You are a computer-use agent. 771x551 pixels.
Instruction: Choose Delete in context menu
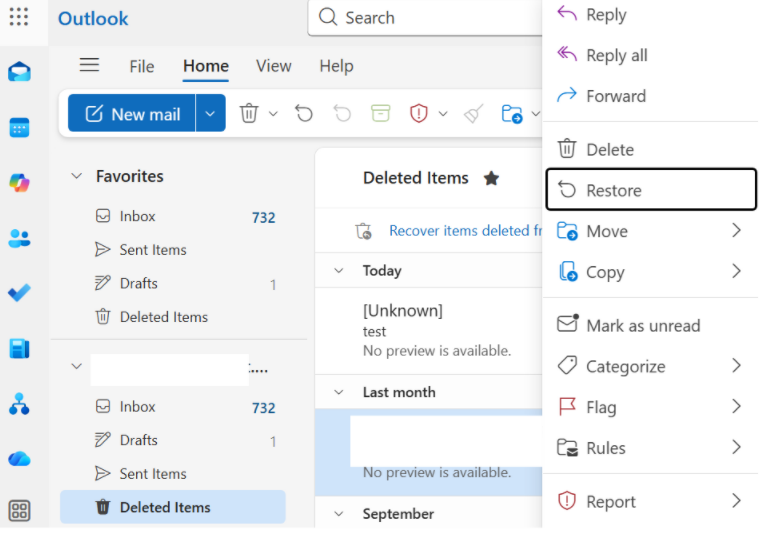click(651, 149)
